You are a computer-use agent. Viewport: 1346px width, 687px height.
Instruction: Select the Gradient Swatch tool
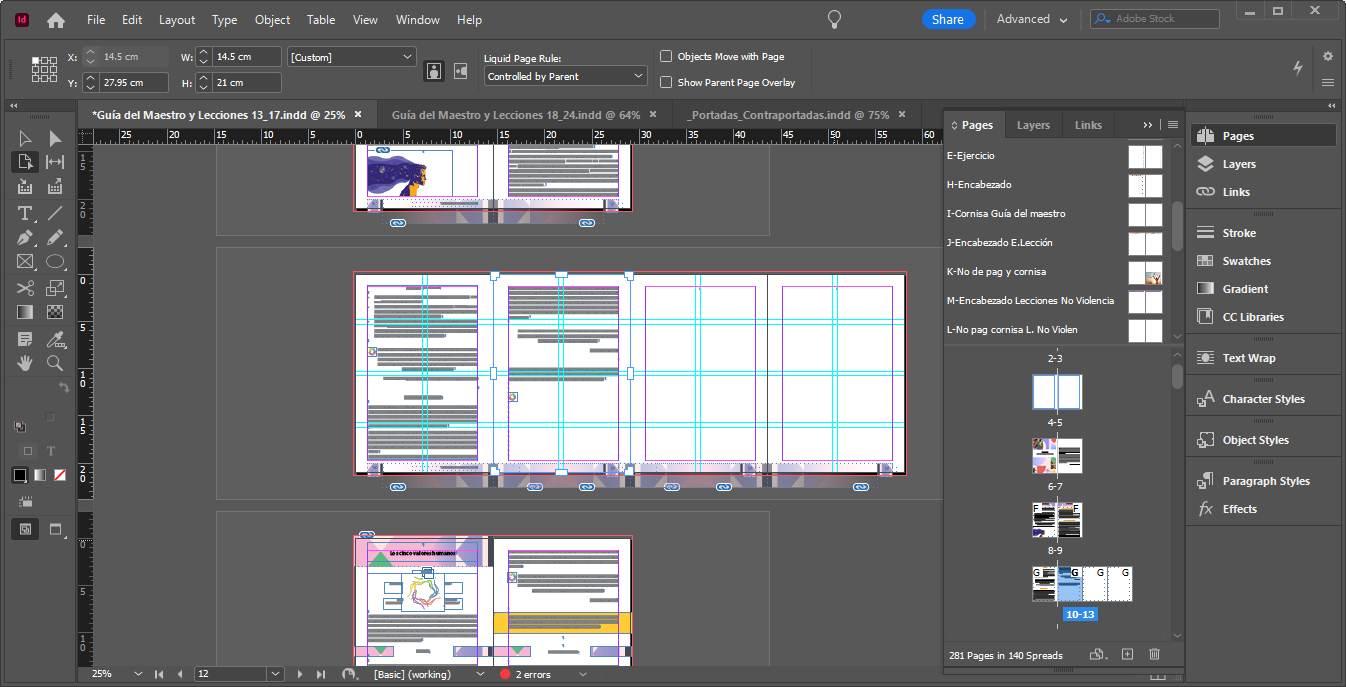click(24, 311)
